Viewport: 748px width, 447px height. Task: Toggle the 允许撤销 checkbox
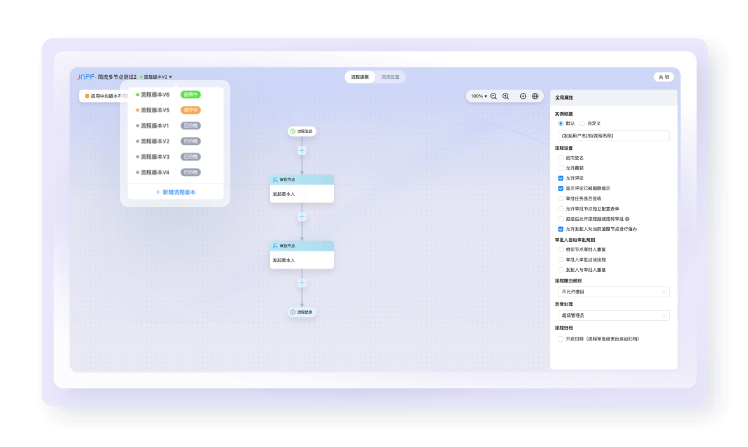tap(561, 168)
